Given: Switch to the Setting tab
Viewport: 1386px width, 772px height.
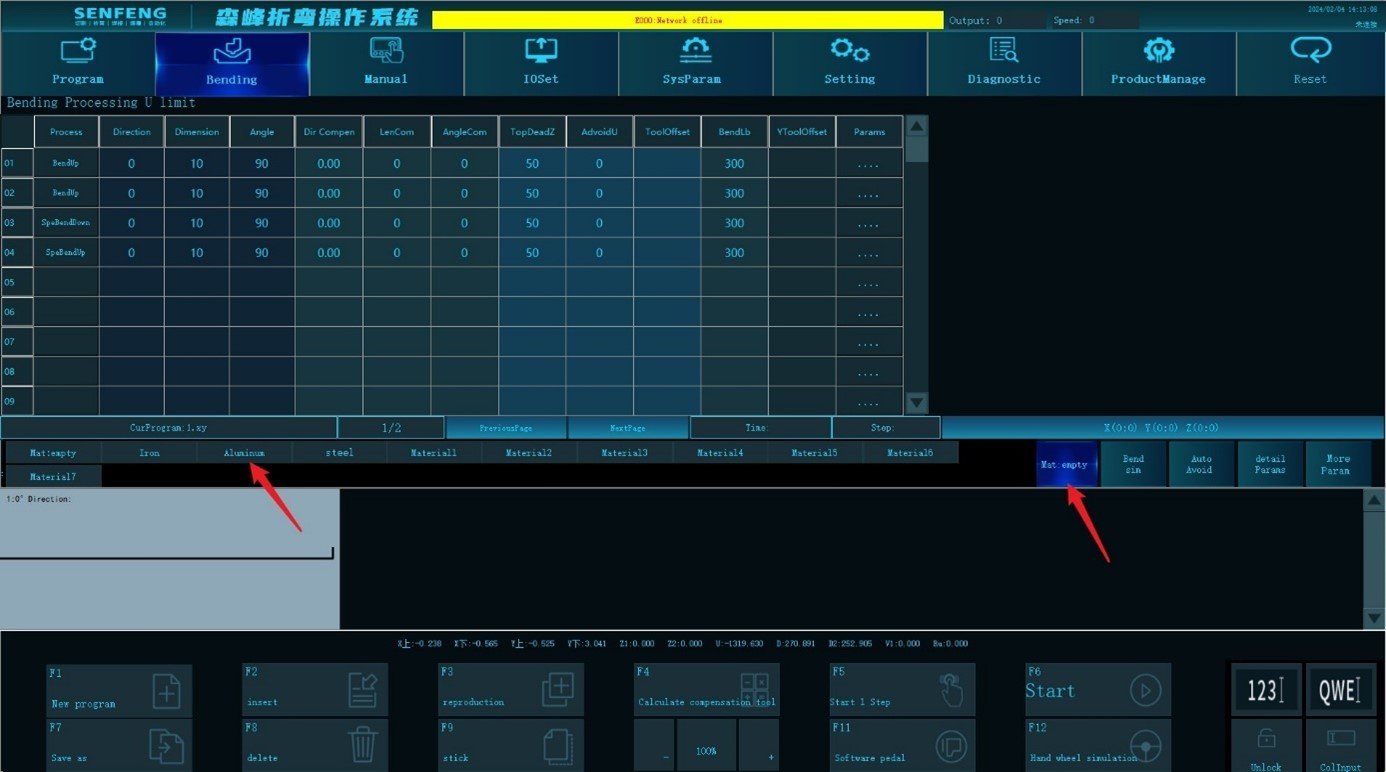Looking at the screenshot, I should [x=850, y=63].
